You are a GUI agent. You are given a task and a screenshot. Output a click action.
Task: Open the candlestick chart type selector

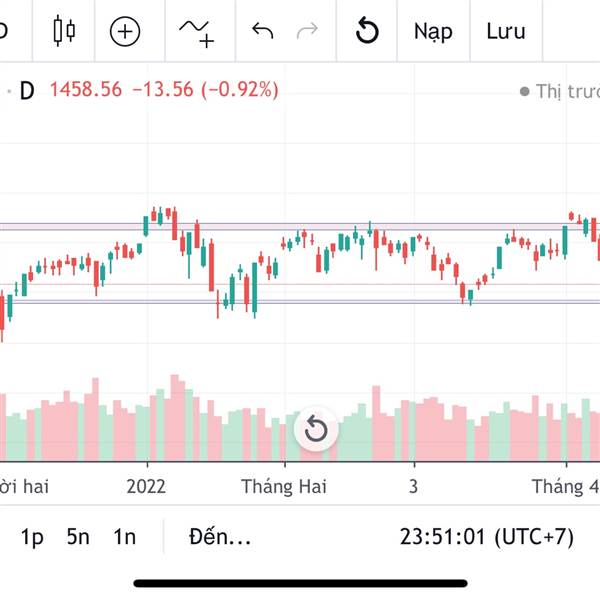coord(64,31)
